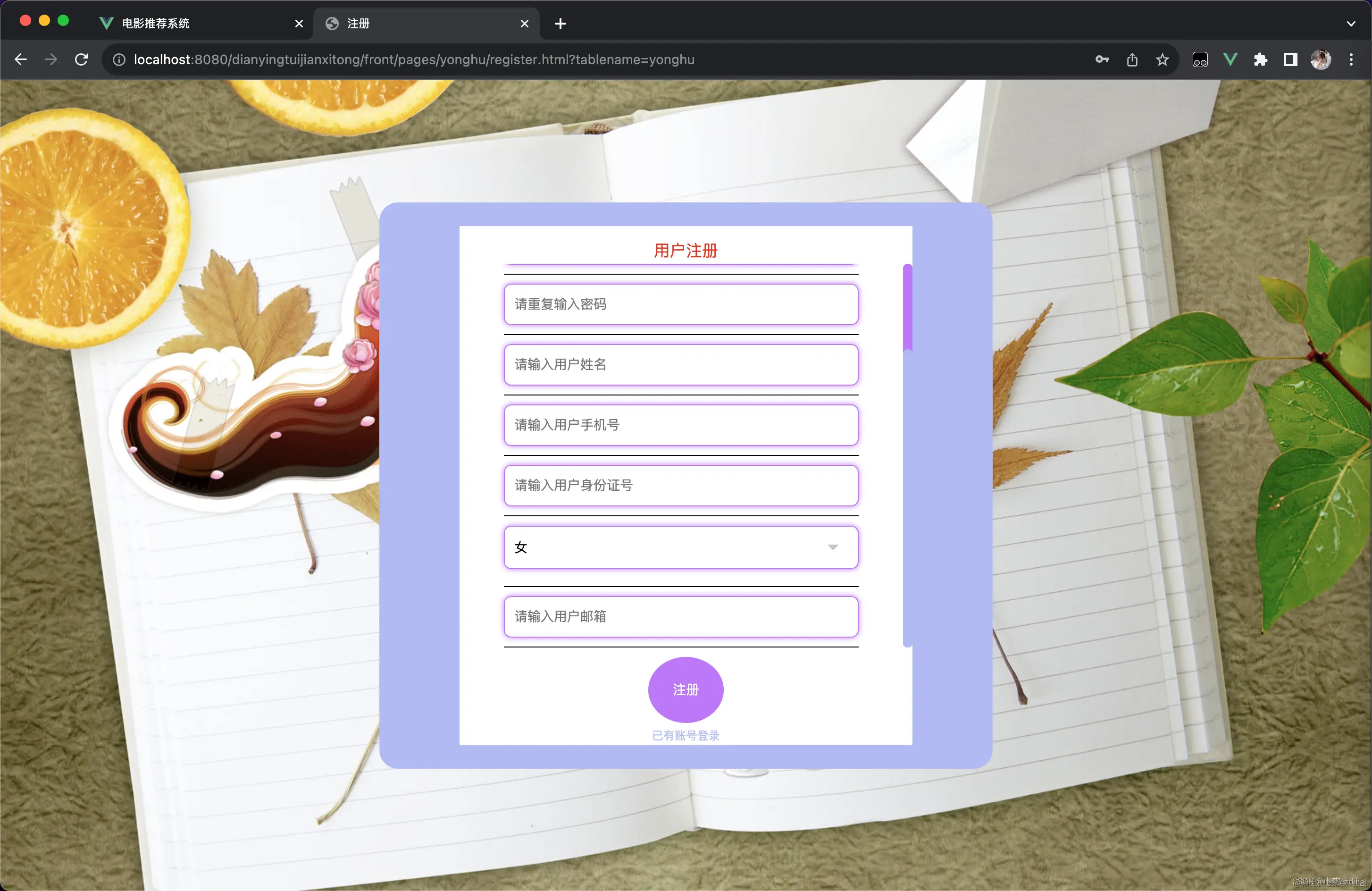The height and width of the screenshot is (891, 1372).
Task: Click the white square extension icon
Action: tap(1290, 59)
